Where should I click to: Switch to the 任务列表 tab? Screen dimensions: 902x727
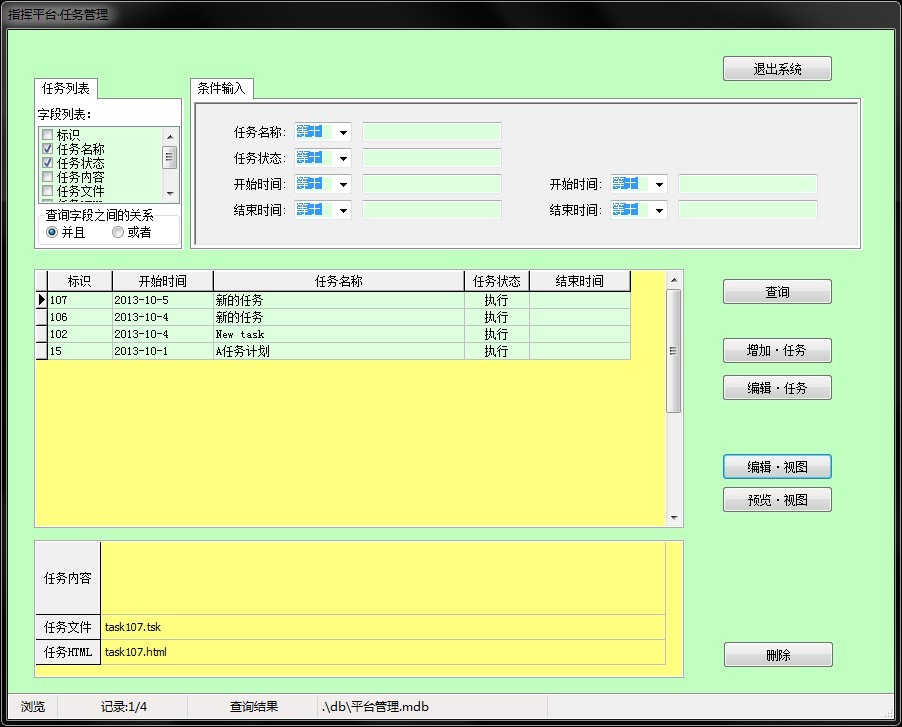66,89
